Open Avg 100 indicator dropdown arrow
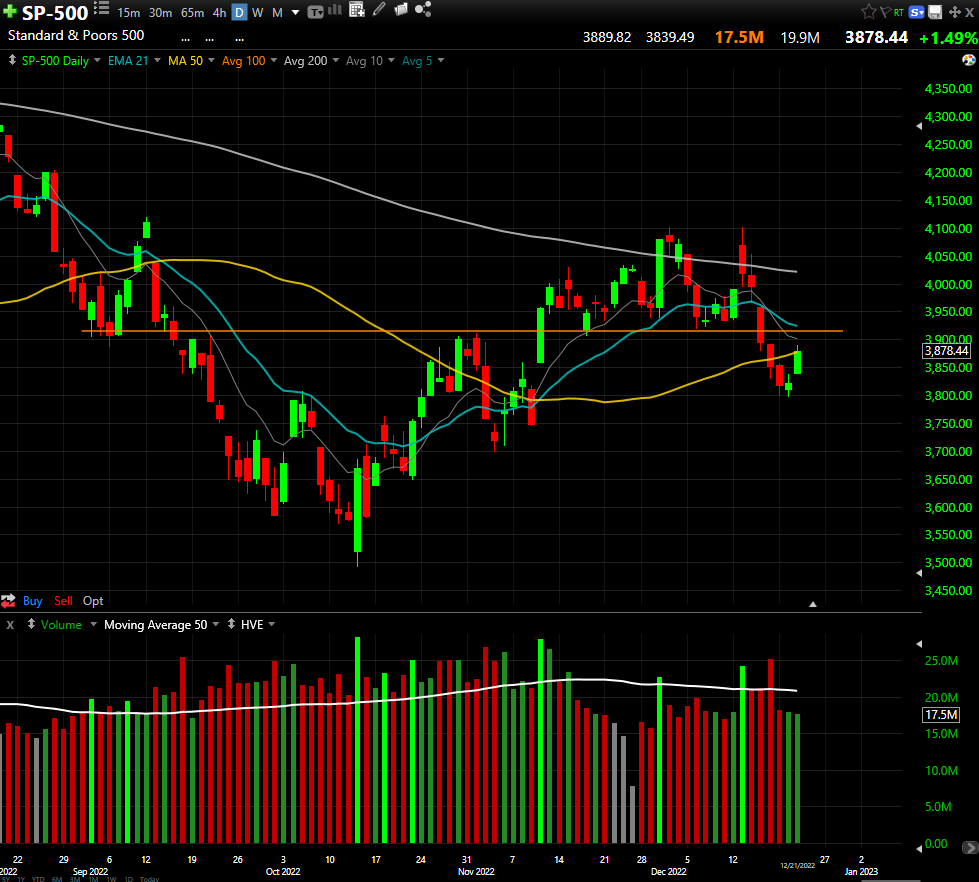This screenshot has width=979, height=882. point(273,60)
